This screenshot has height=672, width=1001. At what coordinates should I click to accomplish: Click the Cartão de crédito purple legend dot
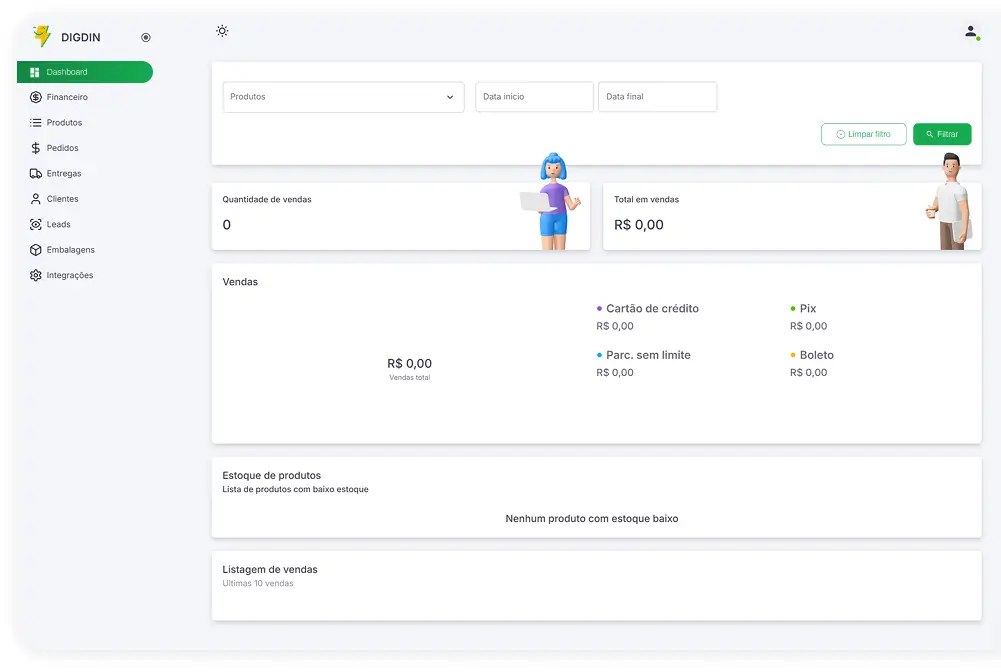pos(599,309)
